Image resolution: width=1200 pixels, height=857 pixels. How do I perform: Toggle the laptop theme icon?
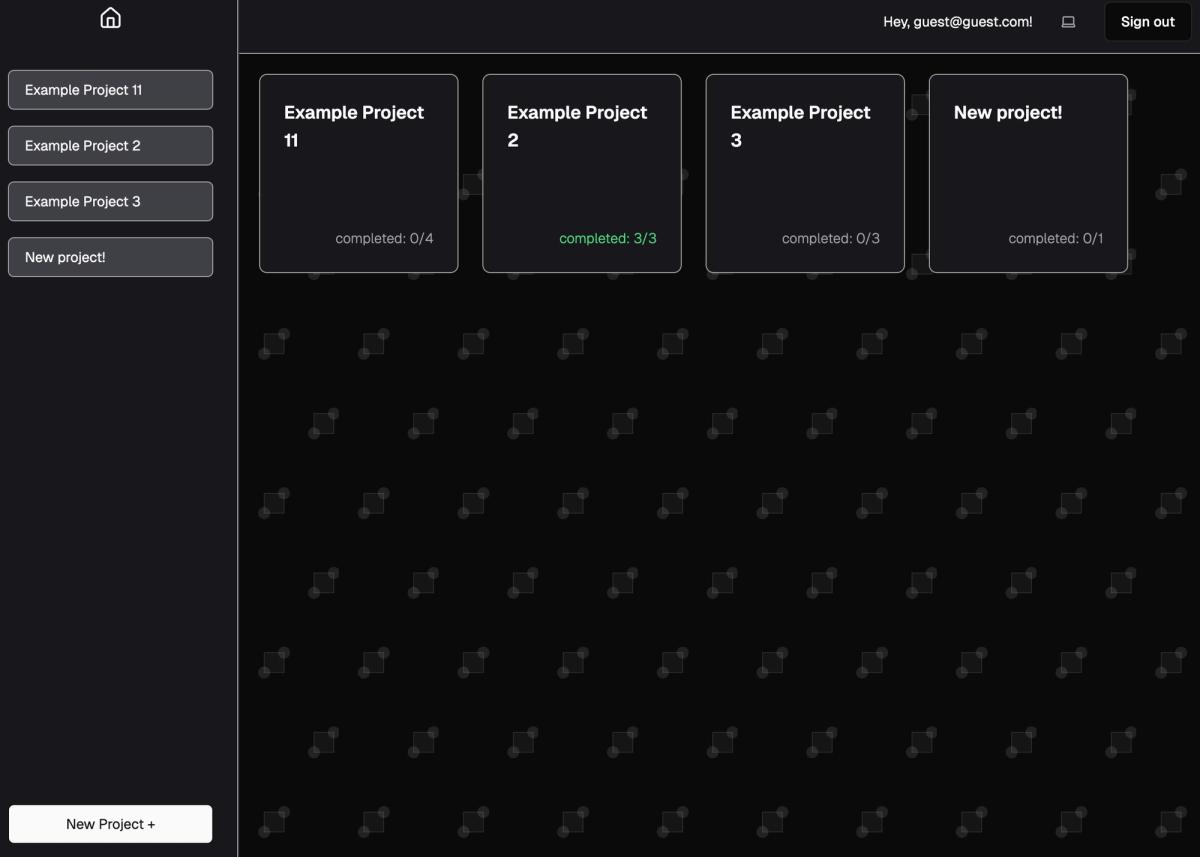pyautogui.click(x=1068, y=22)
